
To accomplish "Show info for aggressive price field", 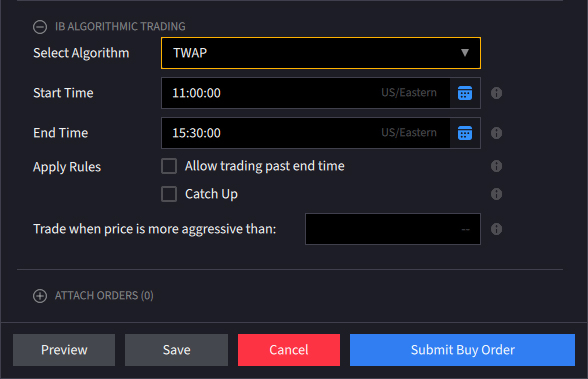I will (x=496, y=229).
